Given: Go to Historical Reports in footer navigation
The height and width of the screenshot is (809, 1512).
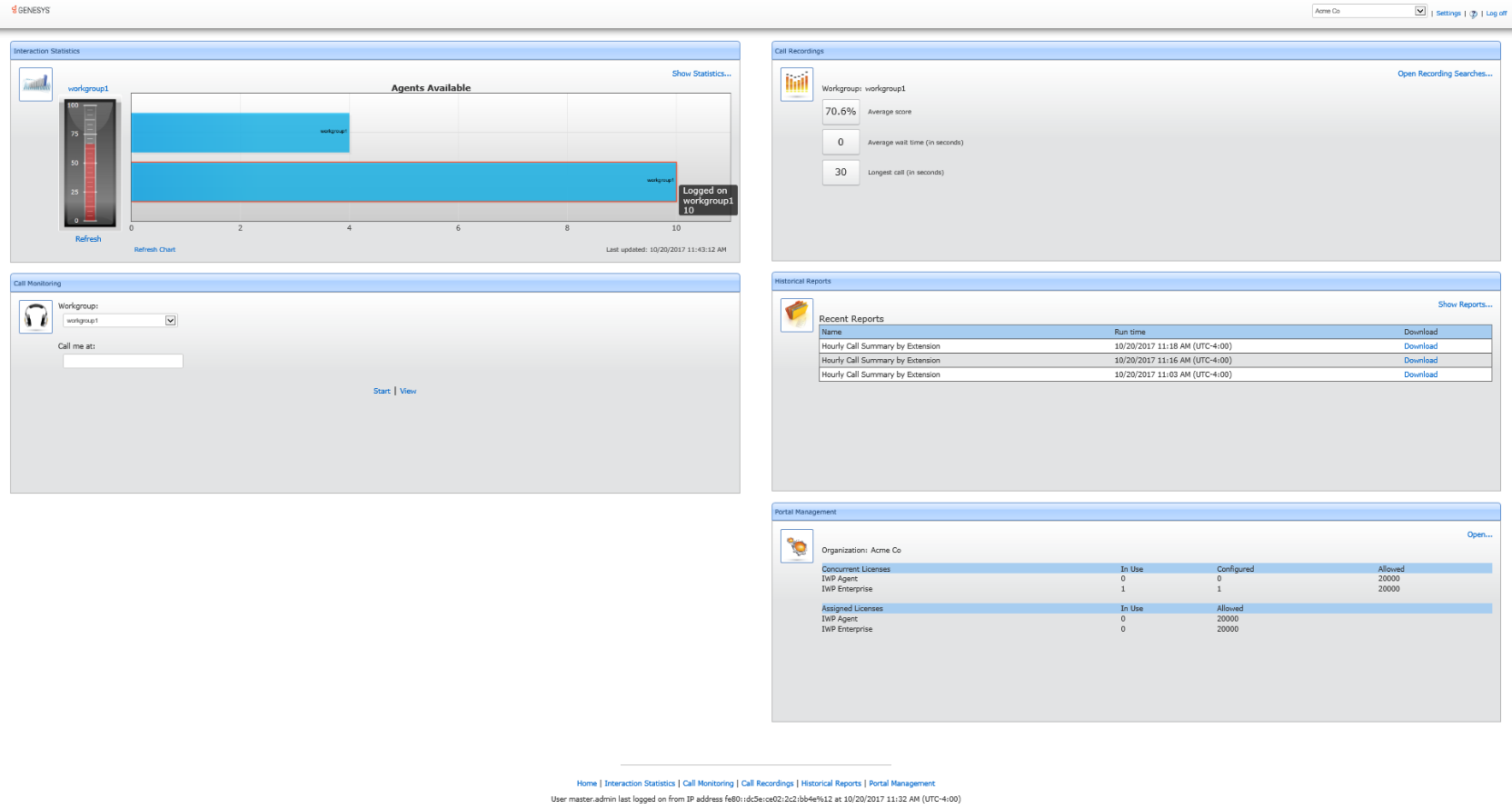Looking at the screenshot, I should click(831, 784).
